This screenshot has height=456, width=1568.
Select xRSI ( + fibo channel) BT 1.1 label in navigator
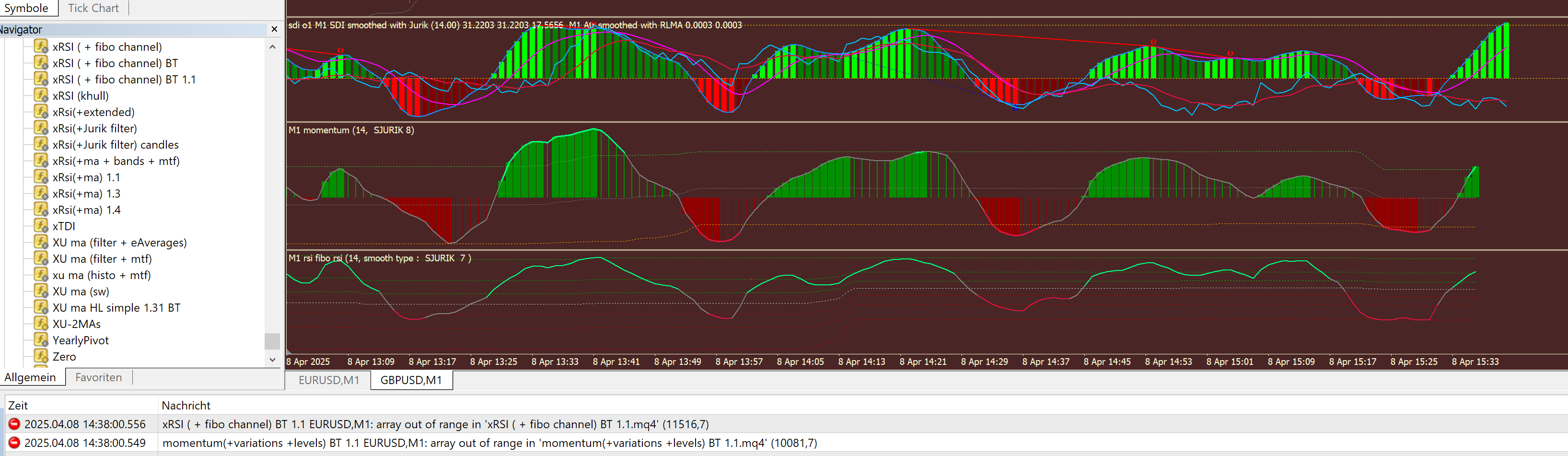[124, 79]
